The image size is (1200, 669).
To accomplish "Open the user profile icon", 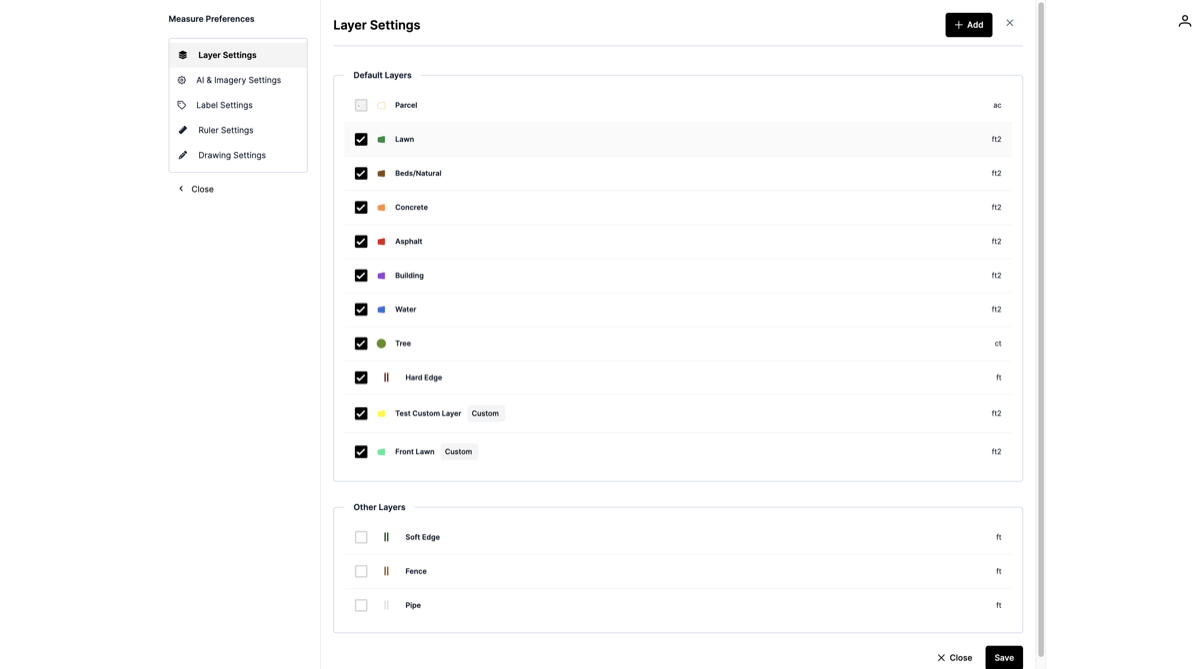I will pos(1184,21).
